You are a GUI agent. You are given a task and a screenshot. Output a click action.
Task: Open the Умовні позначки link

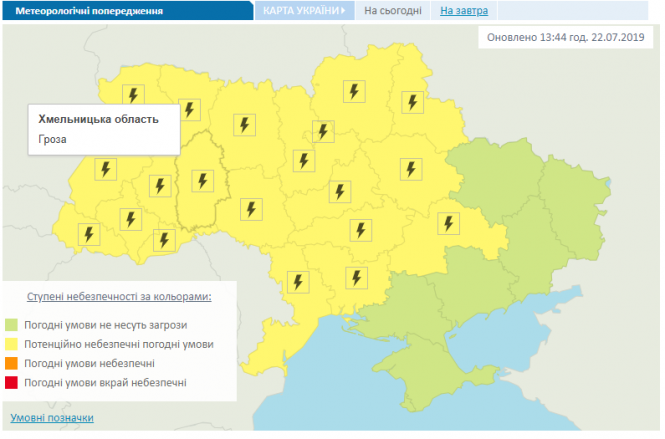coord(51,417)
